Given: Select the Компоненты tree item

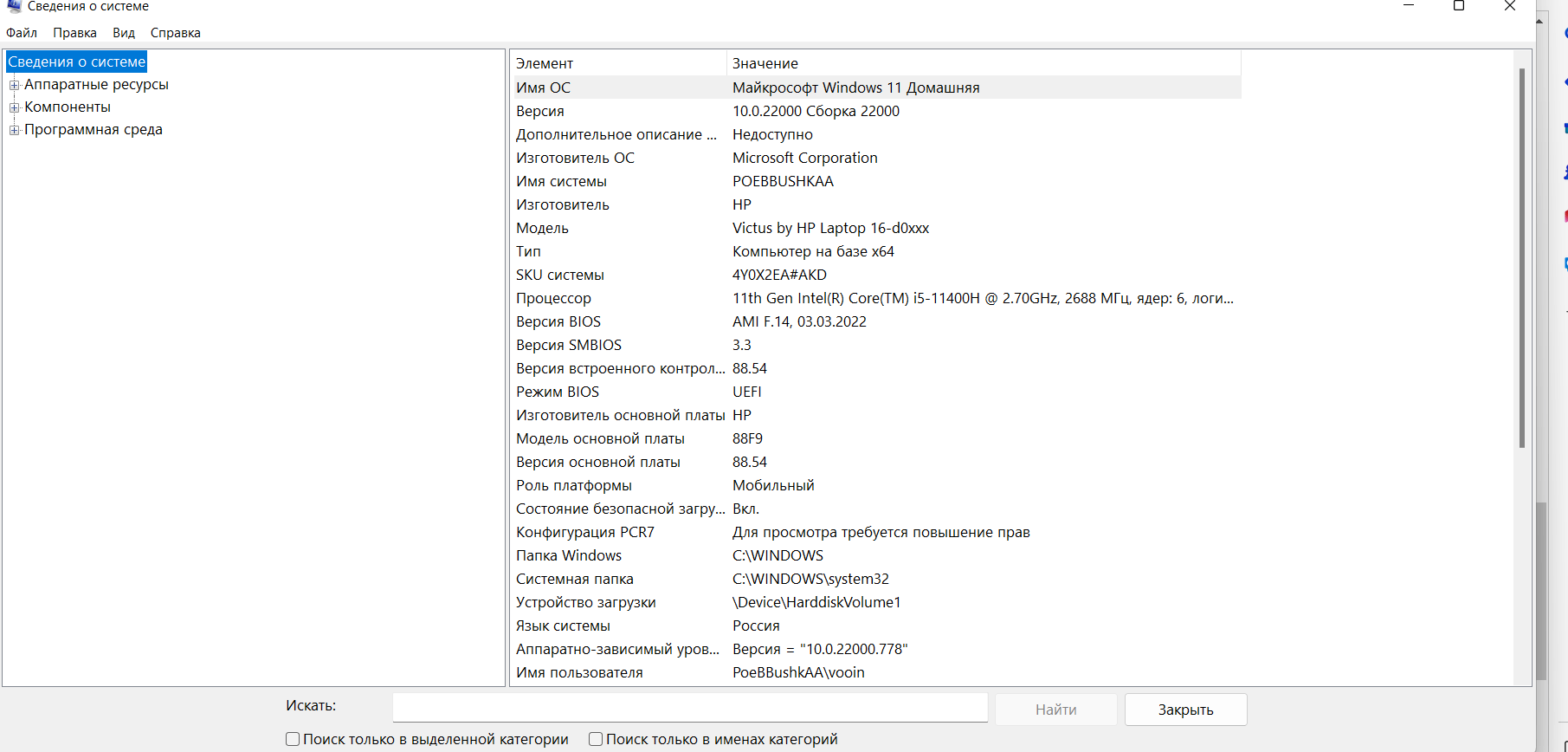Looking at the screenshot, I should [x=68, y=107].
